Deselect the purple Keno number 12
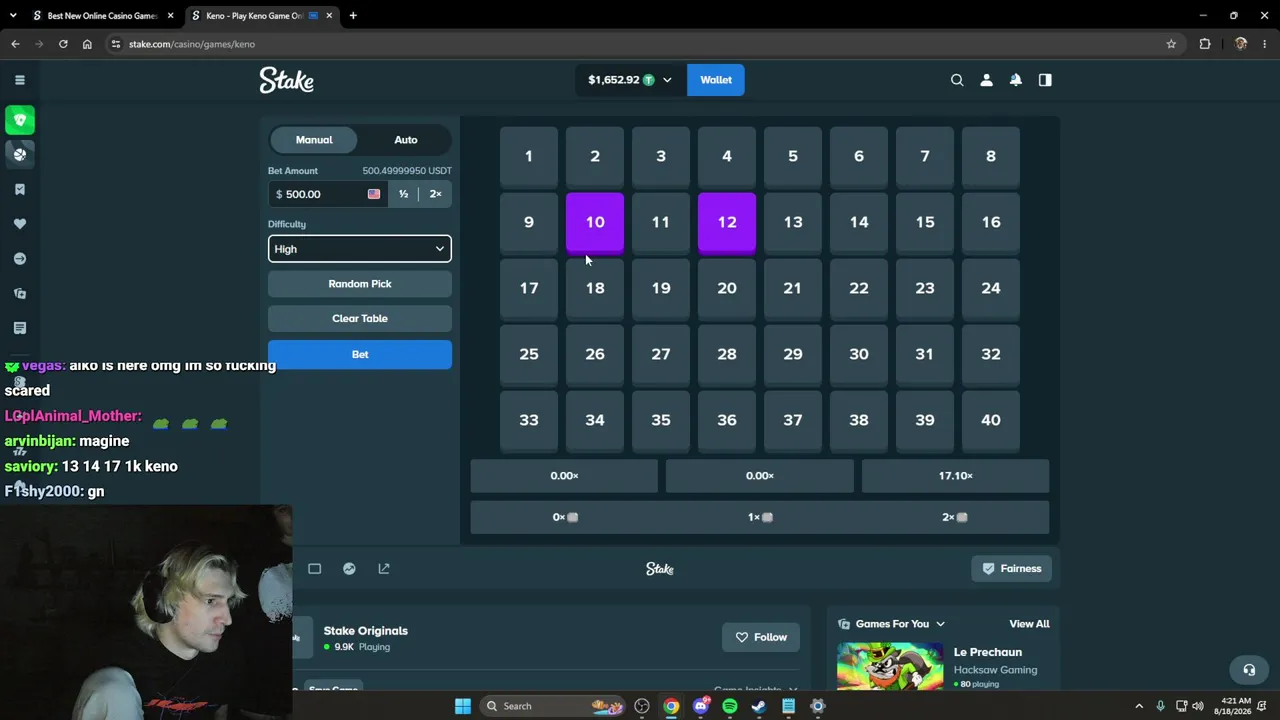The image size is (1280, 720). (x=727, y=223)
